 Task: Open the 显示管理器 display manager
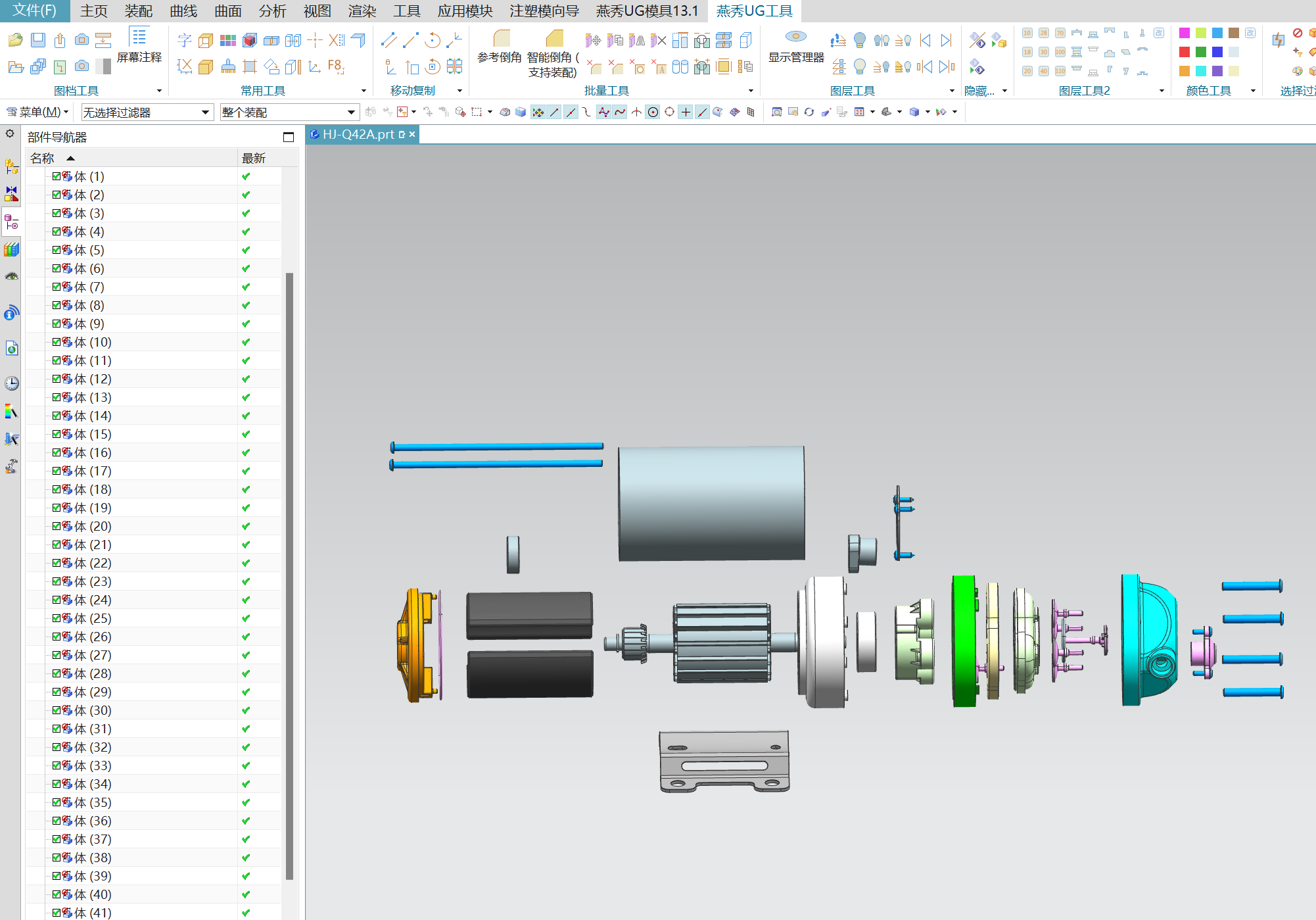point(795,45)
